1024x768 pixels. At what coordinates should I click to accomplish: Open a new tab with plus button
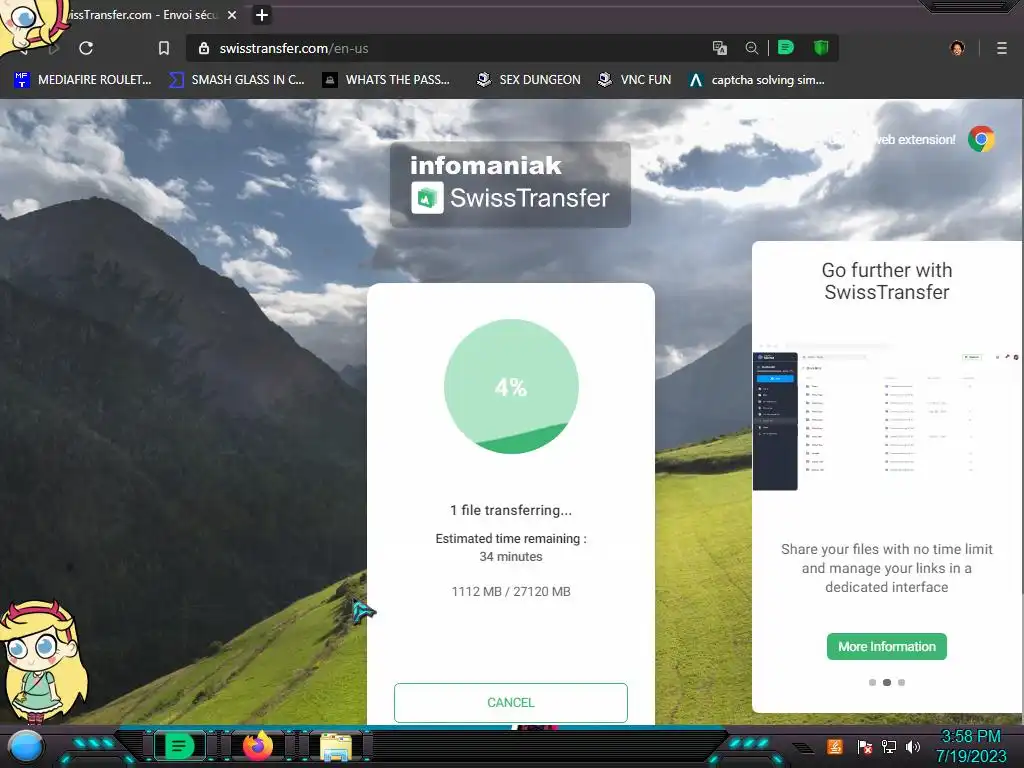[x=261, y=14]
